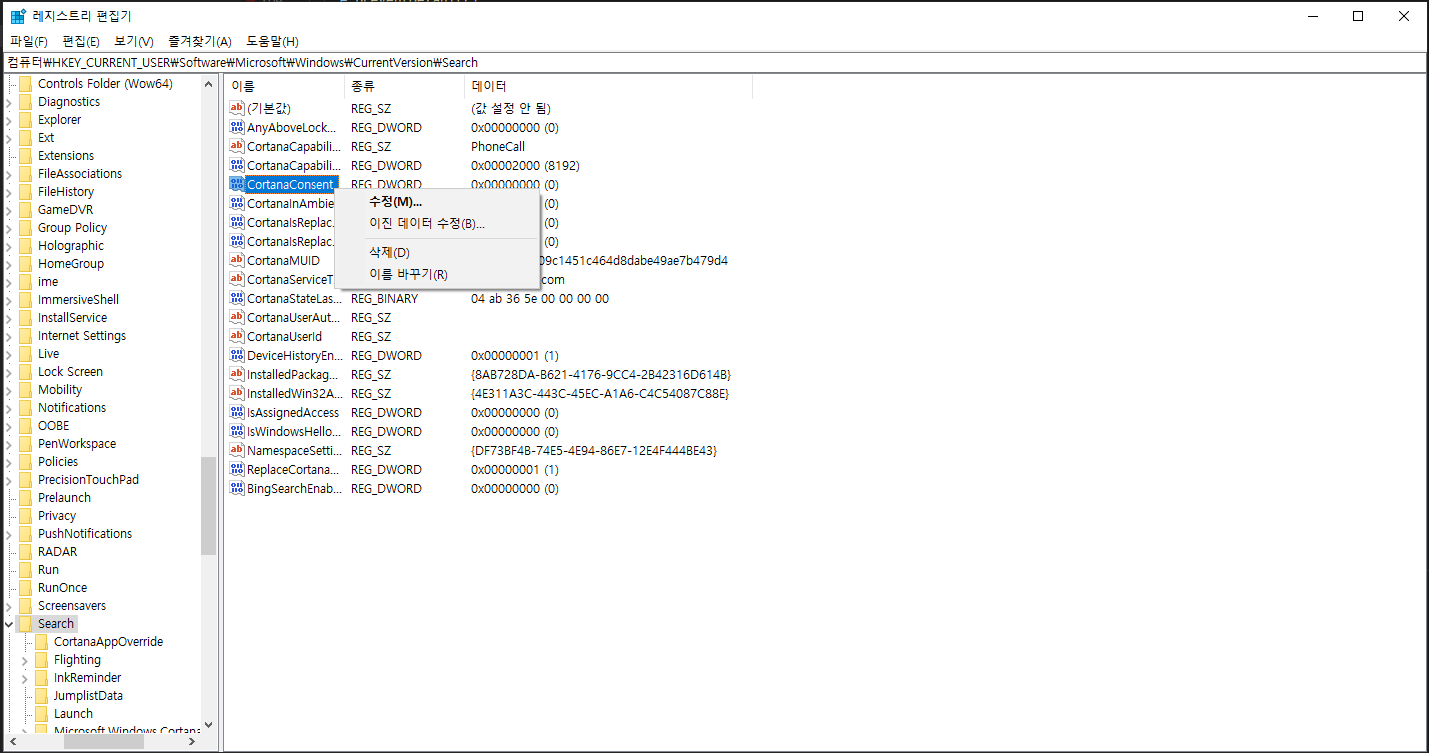Click the Policies folder icon in tree
The image size is (1429, 753).
pyautogui.click(x=26, y=462)
